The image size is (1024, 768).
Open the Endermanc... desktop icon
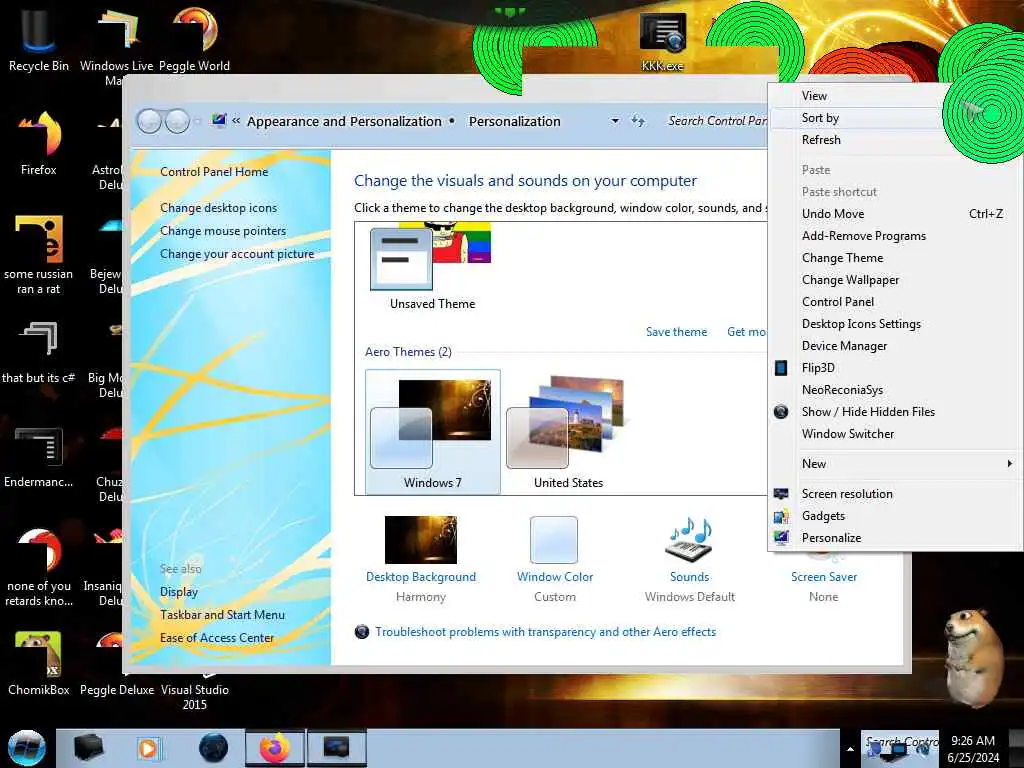coord(39,457)
